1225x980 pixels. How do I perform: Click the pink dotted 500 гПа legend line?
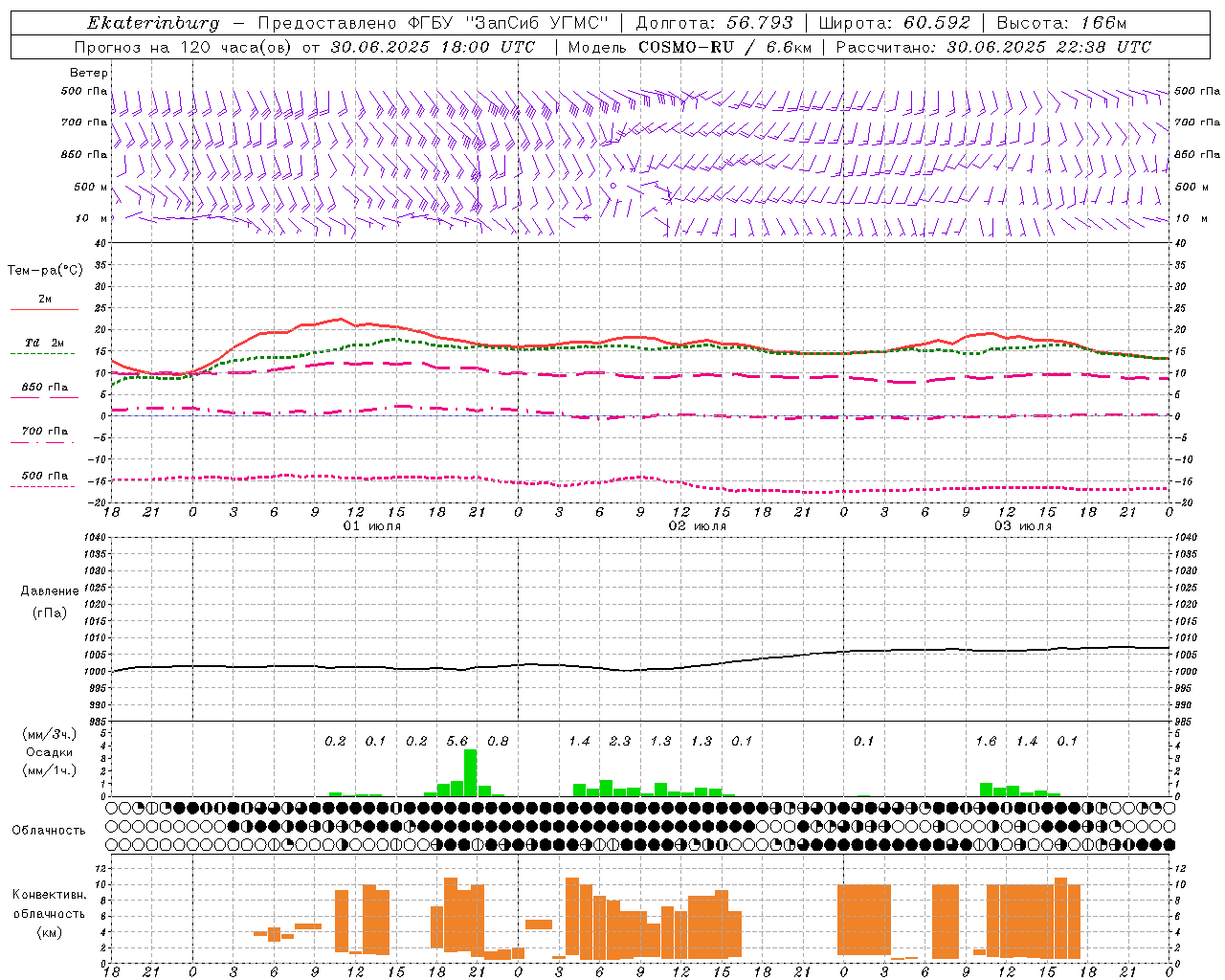[x=42, y=486]
